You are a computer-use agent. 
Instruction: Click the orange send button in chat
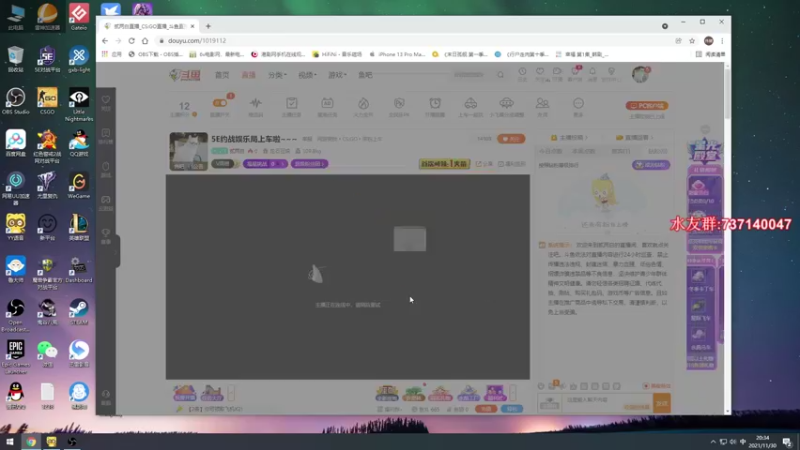[x=662, y=403]
